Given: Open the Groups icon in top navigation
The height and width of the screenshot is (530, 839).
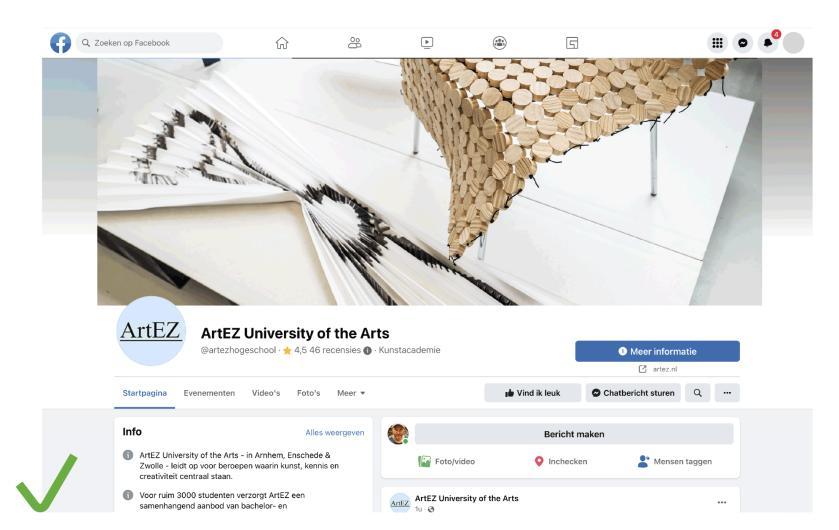Looking at the screenshot, I should tap(500, 43).
